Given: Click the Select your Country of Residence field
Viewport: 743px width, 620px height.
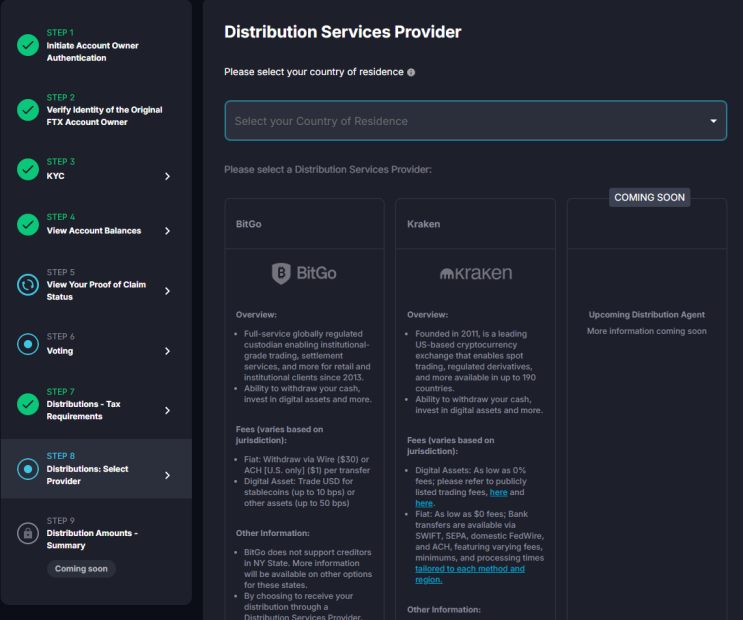Looking at the screenshot, I should click(x=476, y=121).
